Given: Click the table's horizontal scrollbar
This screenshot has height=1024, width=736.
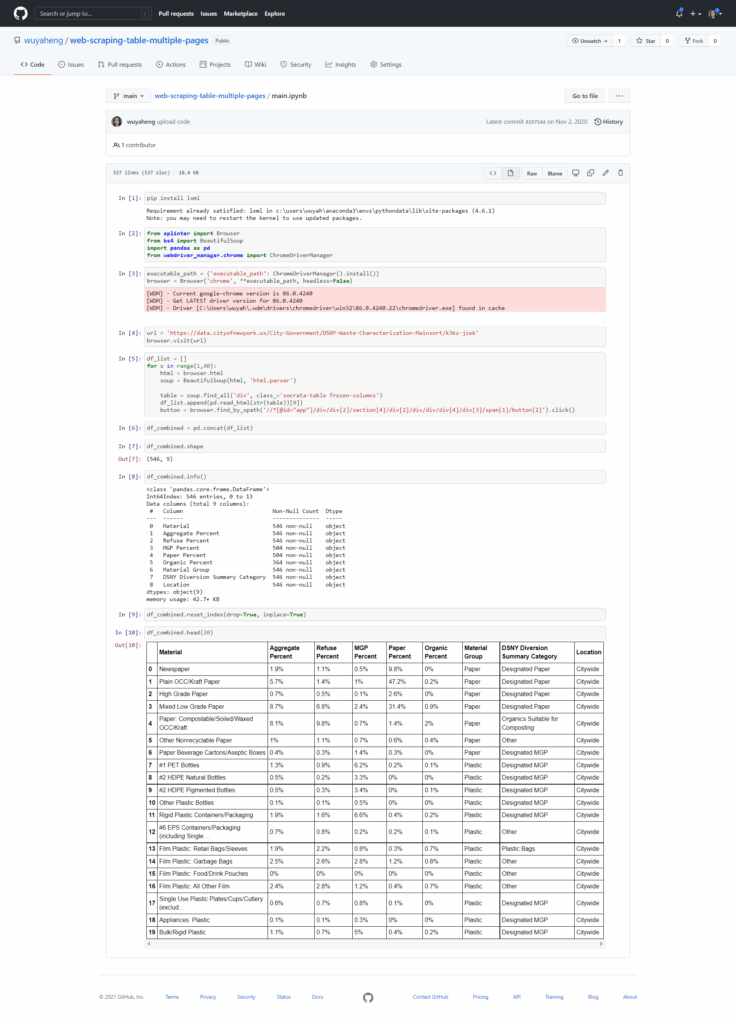Looking at the screenshot, I should (374, 944).
